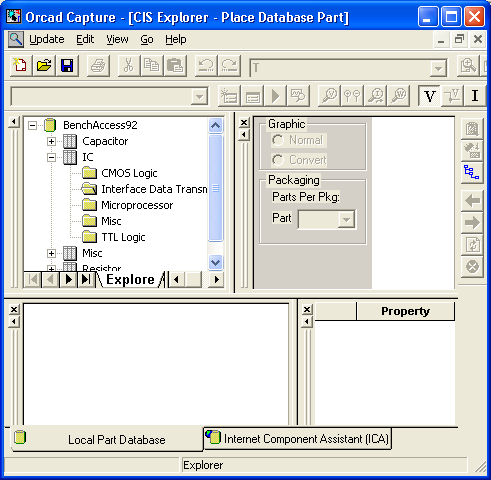Screen dimensions: 491x480
Task: Click the New document toolbar icon
Action: [x=21, y=65]
